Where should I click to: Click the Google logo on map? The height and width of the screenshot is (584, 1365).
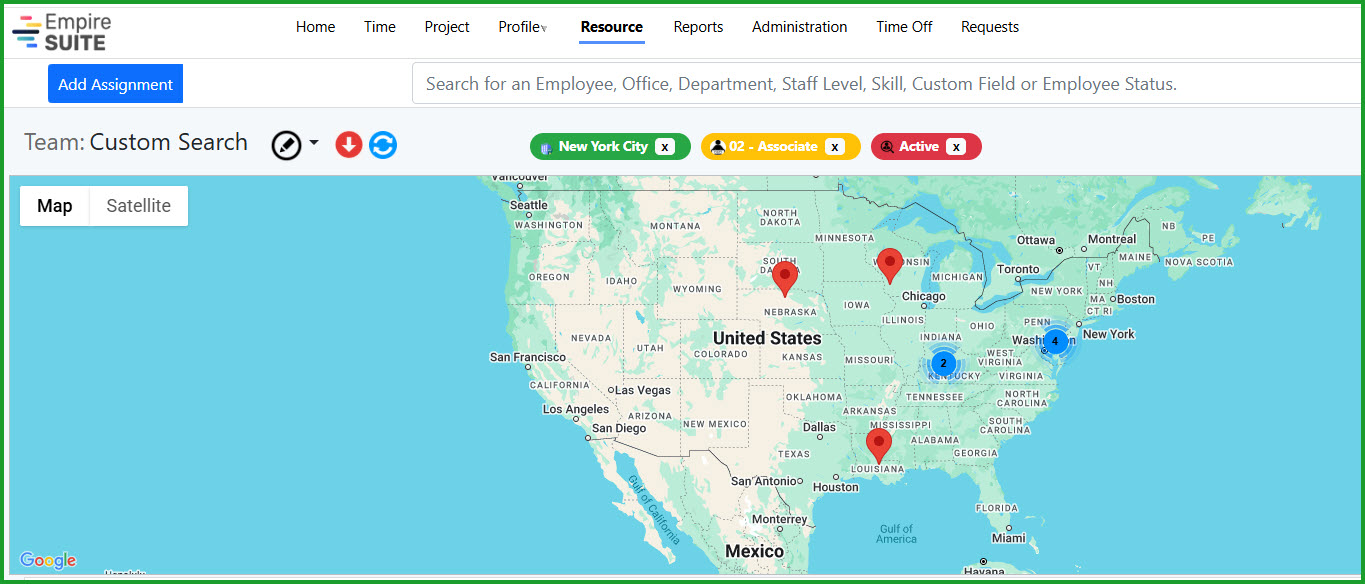48,561
